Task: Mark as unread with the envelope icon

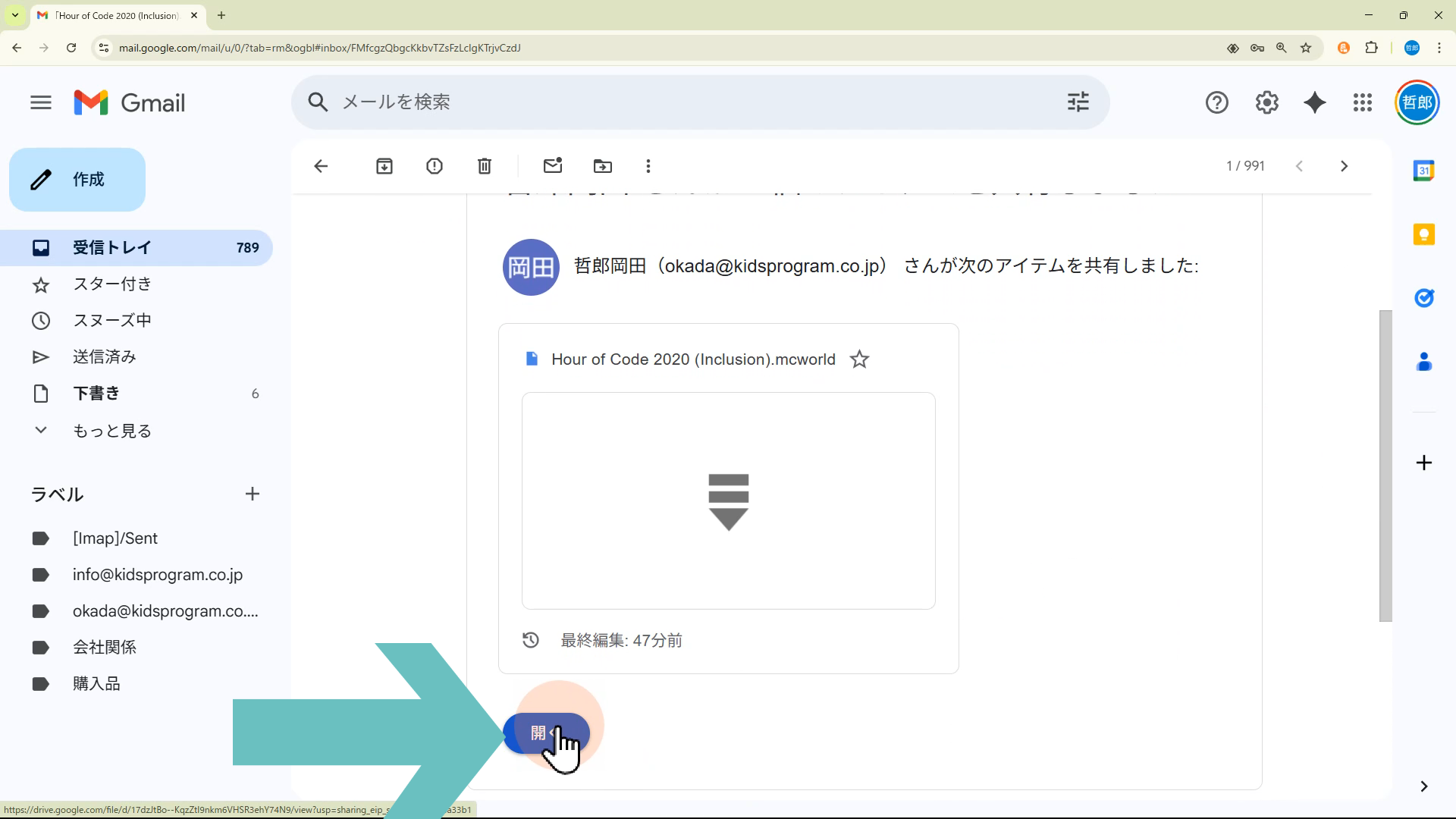Action: [x=553, y=166]
